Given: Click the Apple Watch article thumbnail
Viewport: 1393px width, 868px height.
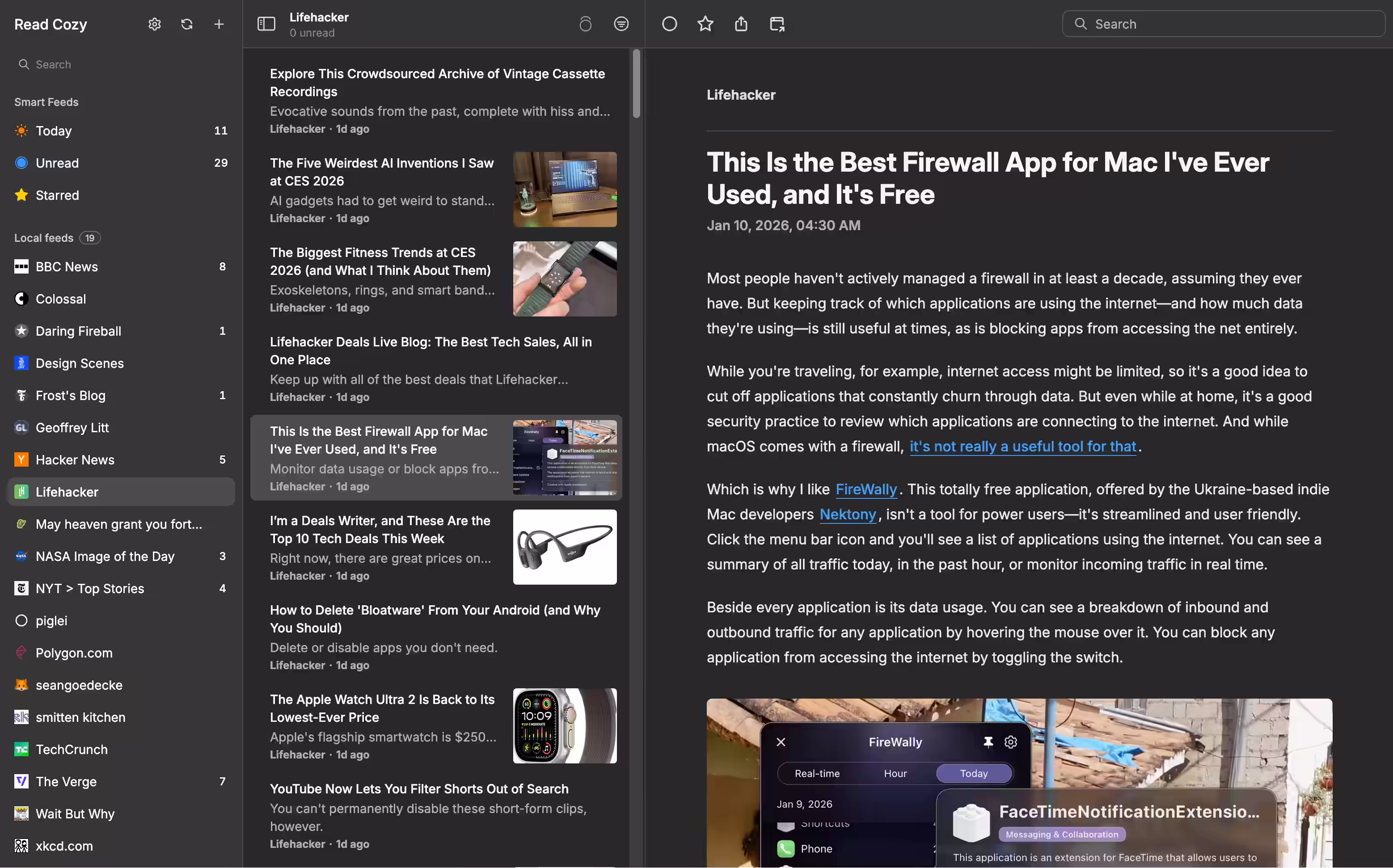Looking at the screenshot, I should tap(565, 726).
